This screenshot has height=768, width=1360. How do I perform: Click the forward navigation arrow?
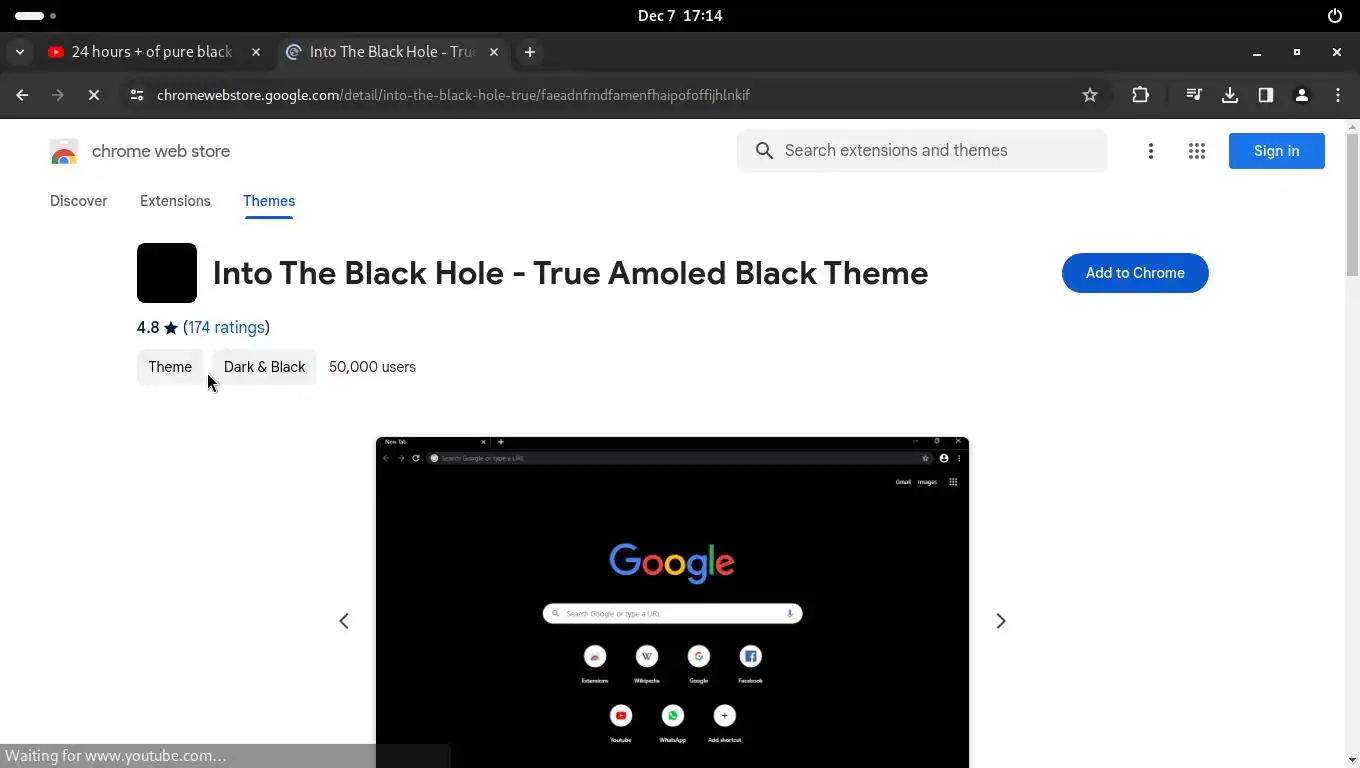[58, 95]
